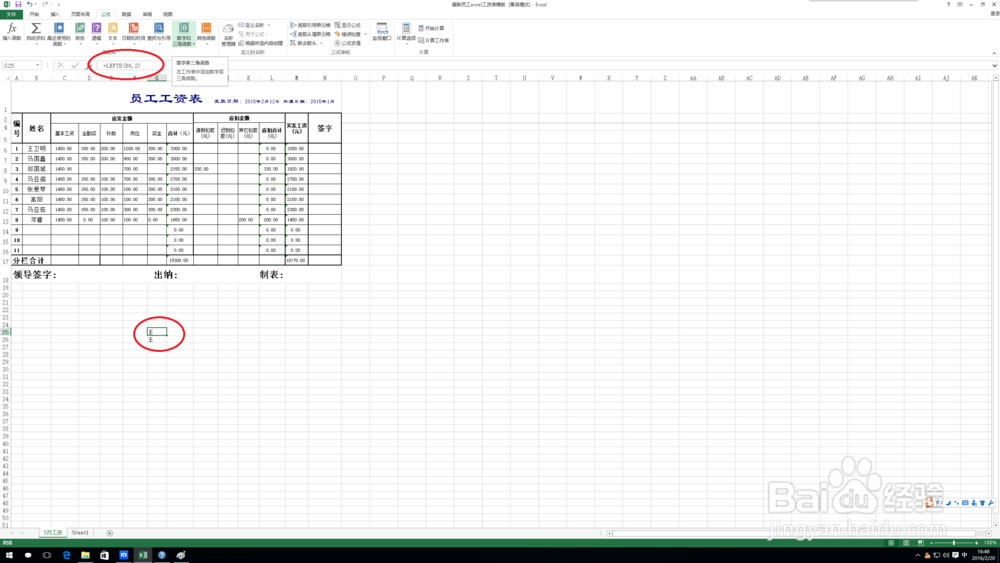The image size is (1000, 563).
Task: Expand the formula bar
Action: tap(994, 65)
